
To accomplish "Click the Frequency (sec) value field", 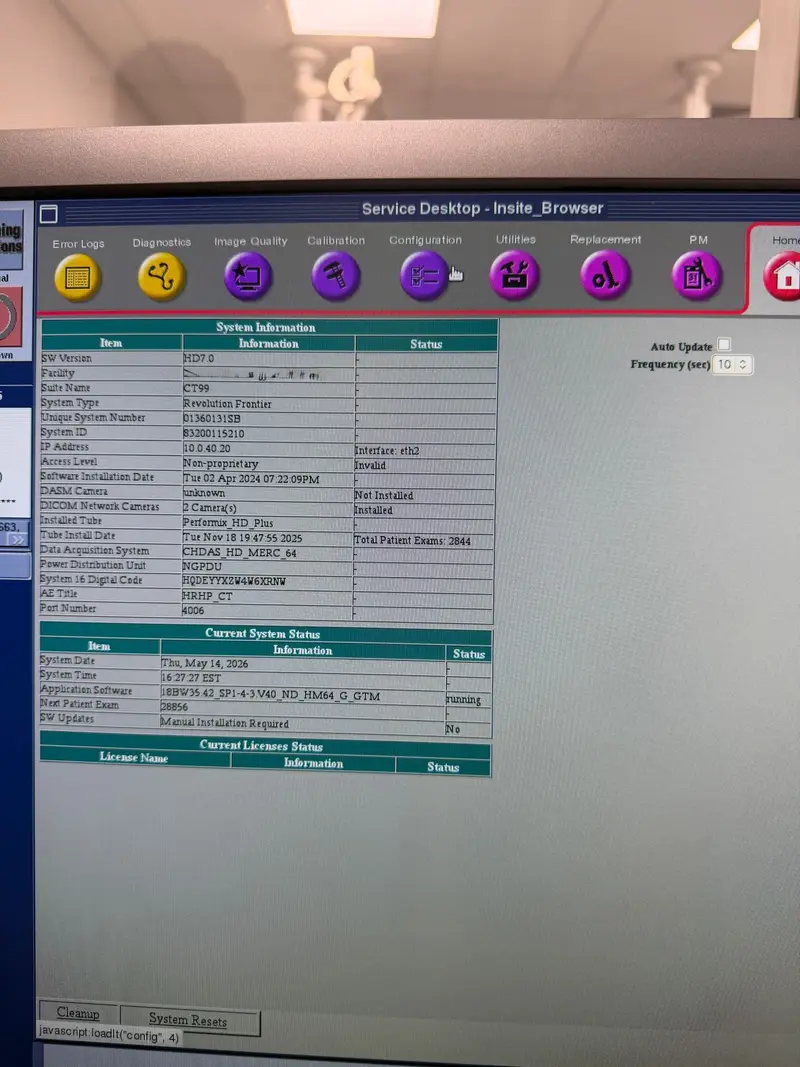I will coord(724,365).
